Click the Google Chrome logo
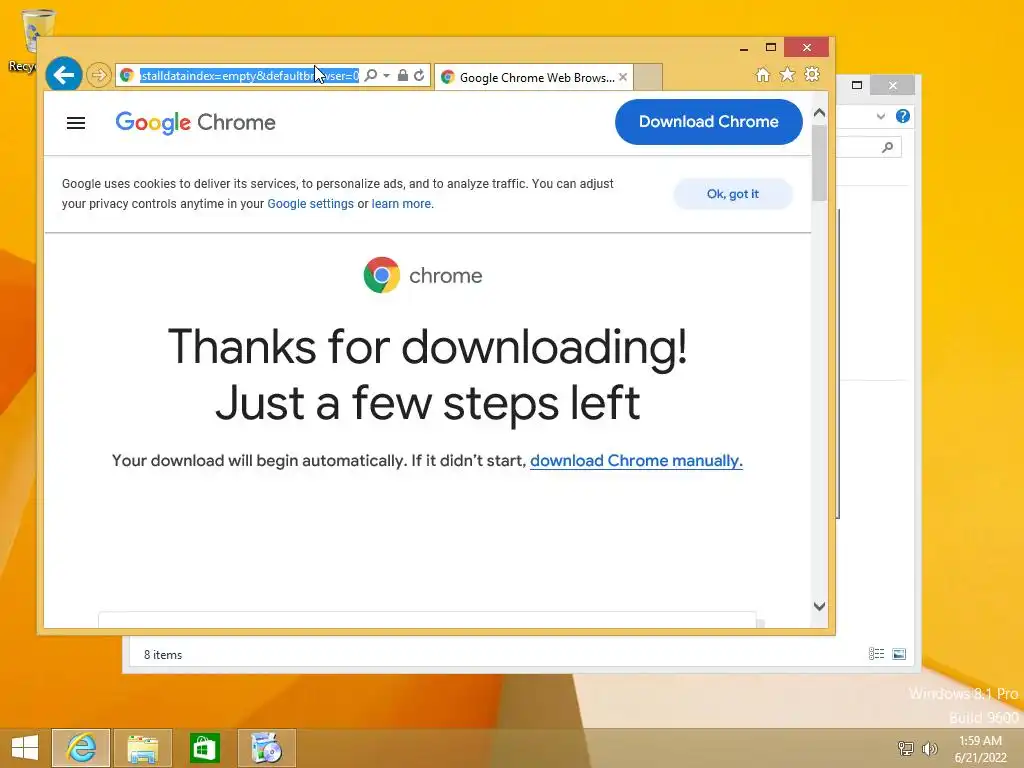This screenshot has width=1024, height=768. coord(195,123)
